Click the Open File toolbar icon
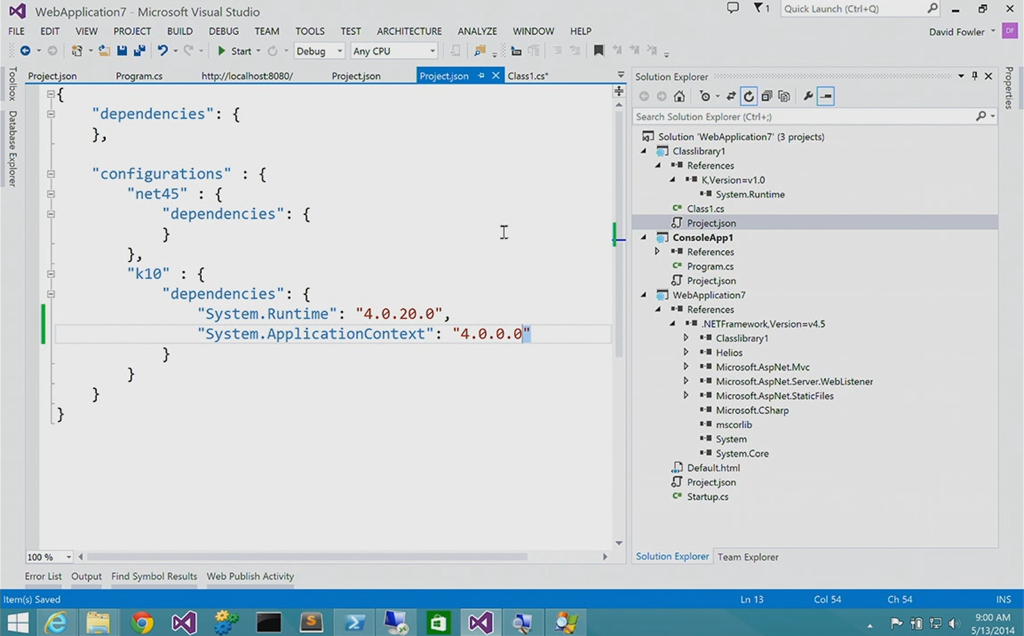 [104, 51]
